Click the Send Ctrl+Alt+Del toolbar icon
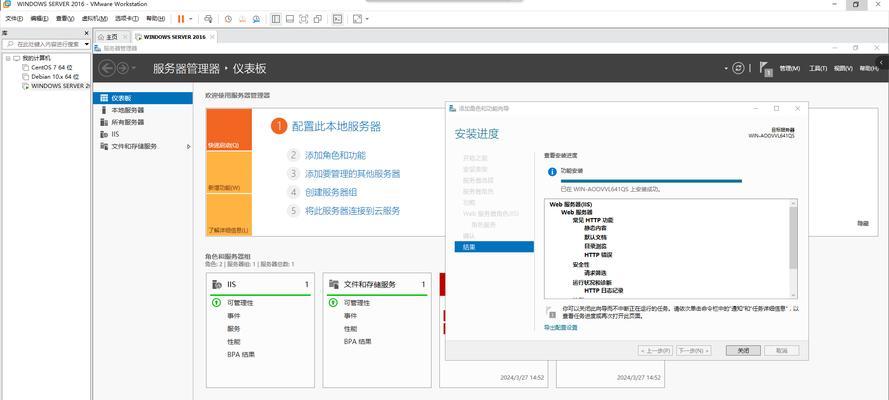Screen dimensions: 889x400 coord(208,19)
